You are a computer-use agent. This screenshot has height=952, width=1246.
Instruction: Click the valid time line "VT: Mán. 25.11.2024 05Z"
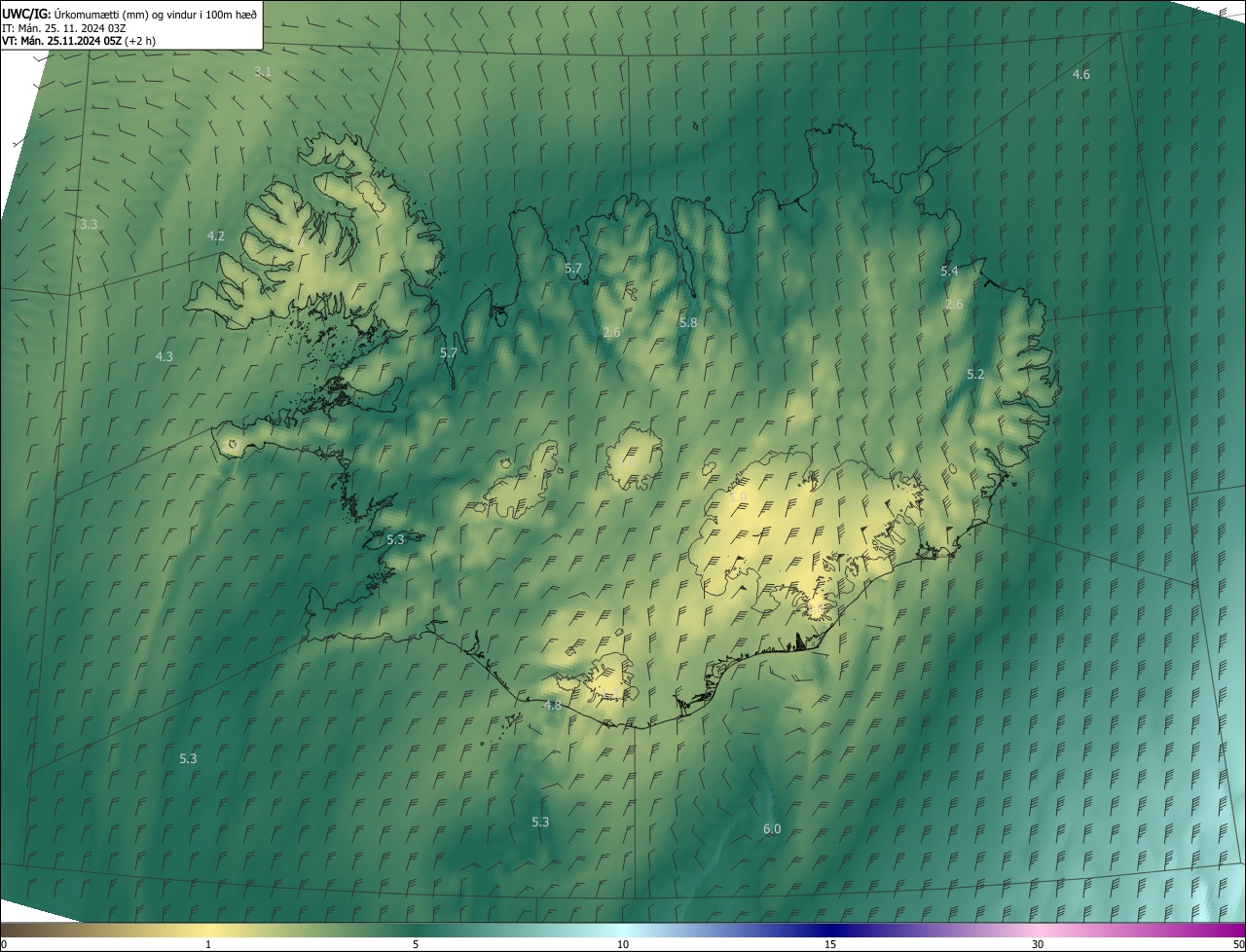(79, 41)
